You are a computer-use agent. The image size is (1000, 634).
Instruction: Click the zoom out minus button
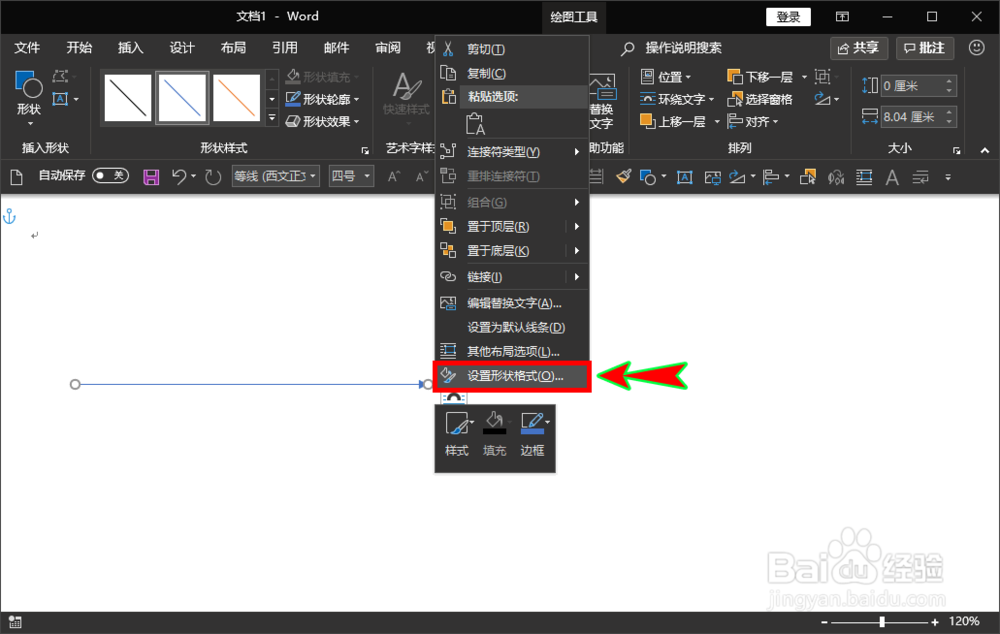(x=824, y=622)
